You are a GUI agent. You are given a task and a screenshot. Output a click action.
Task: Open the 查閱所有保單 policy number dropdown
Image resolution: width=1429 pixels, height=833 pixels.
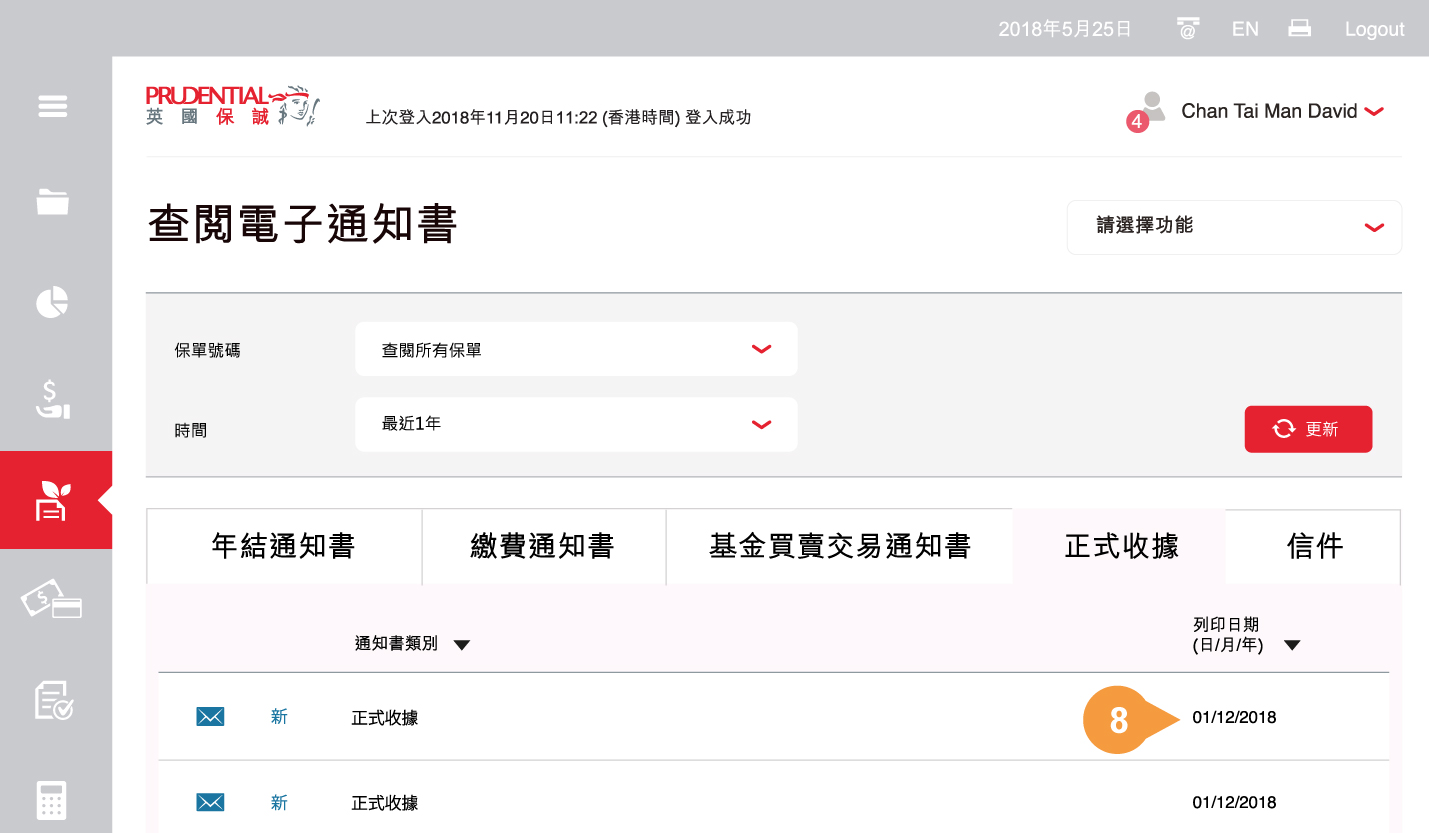coord(576,349)
